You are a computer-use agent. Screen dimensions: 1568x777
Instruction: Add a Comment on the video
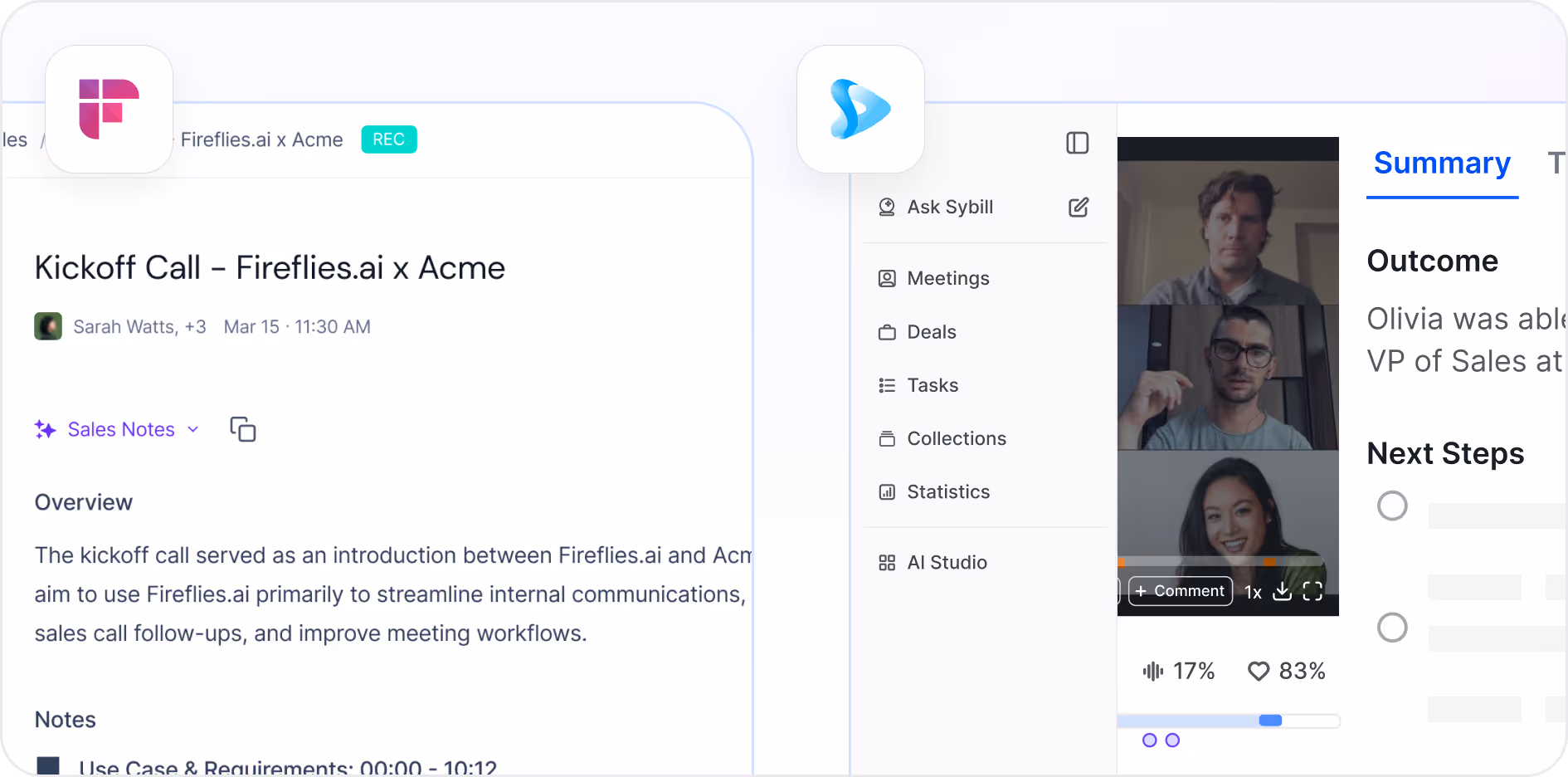coord(1180,591)
